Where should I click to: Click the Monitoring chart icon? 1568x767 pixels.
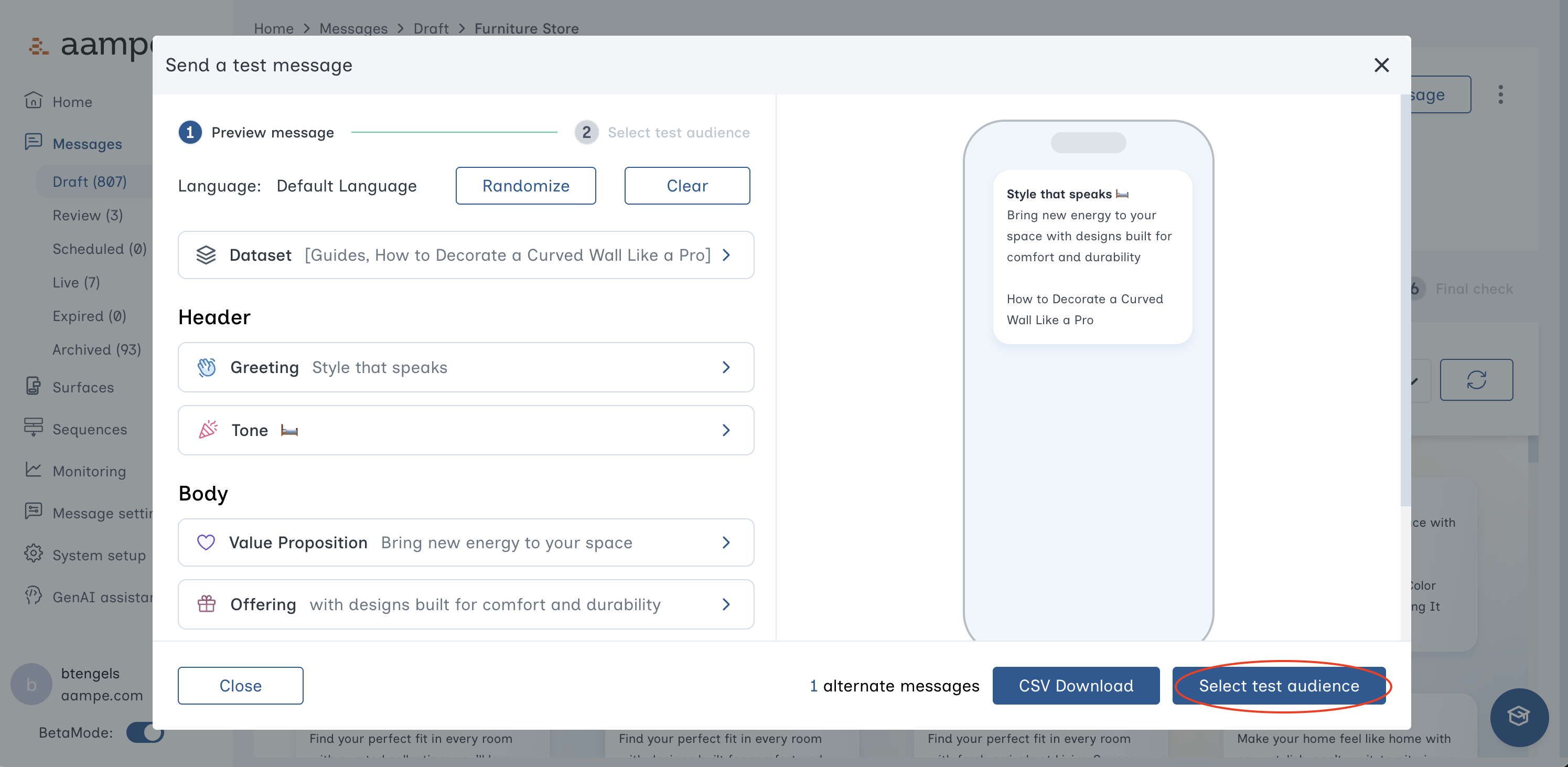(33, 470)
